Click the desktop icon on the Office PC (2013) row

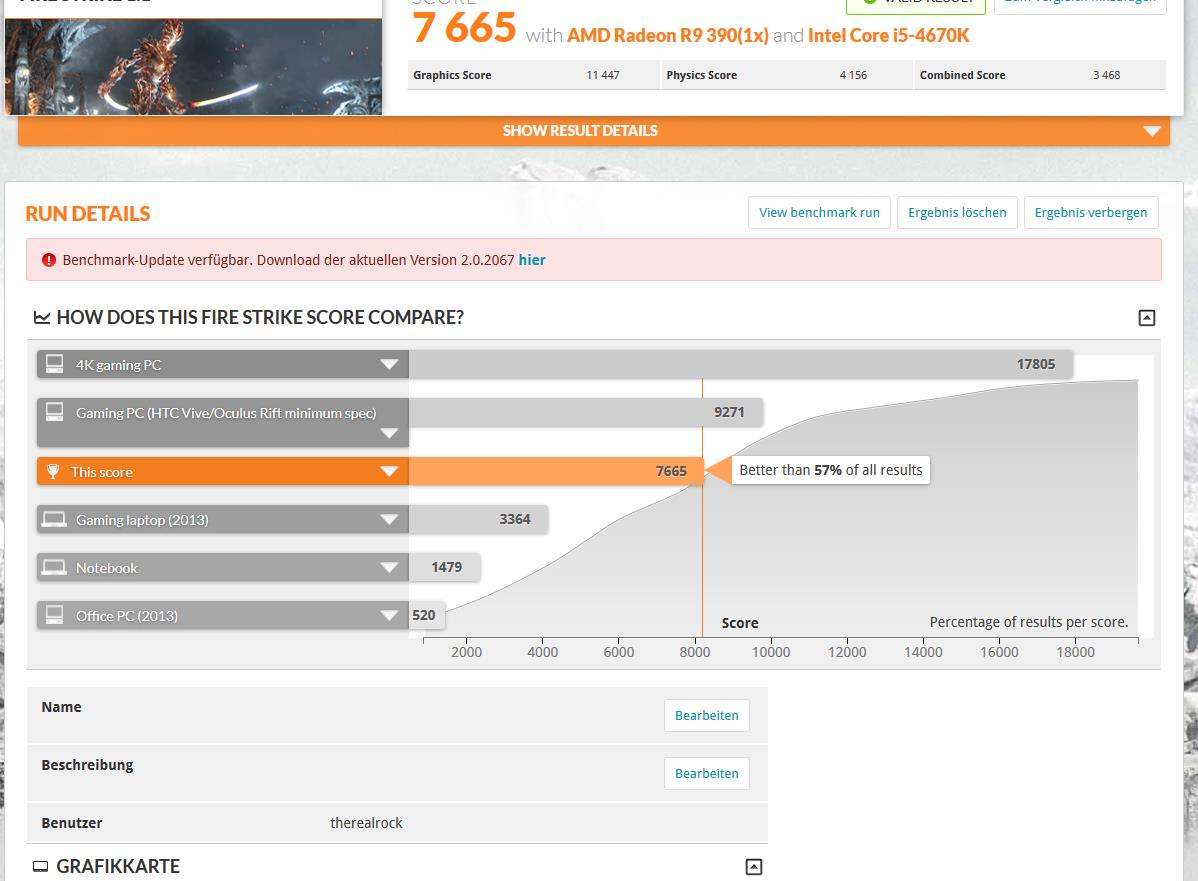[x=54, y=614]
